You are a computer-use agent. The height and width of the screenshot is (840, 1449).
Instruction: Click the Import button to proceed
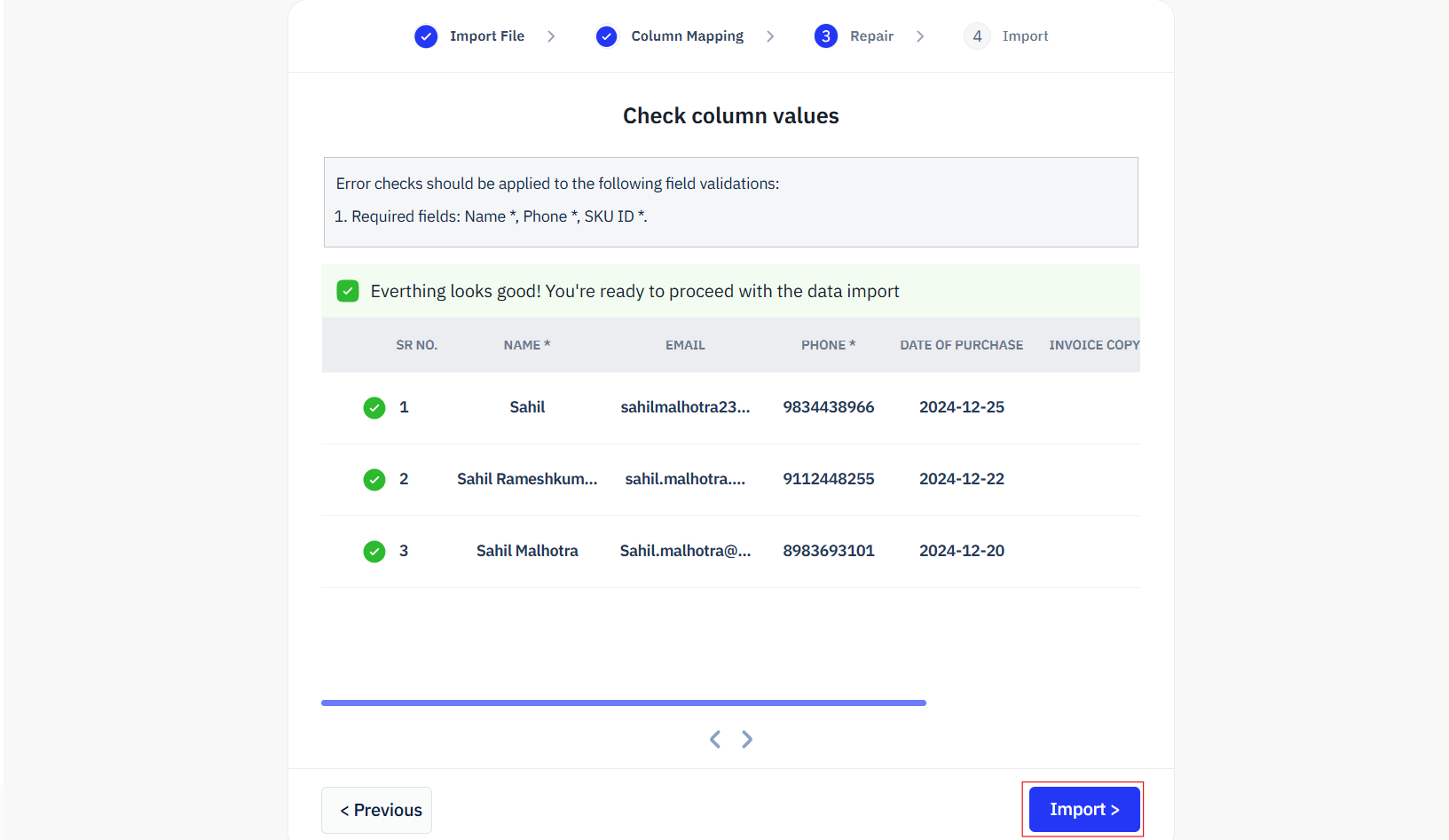[1084, 809]
